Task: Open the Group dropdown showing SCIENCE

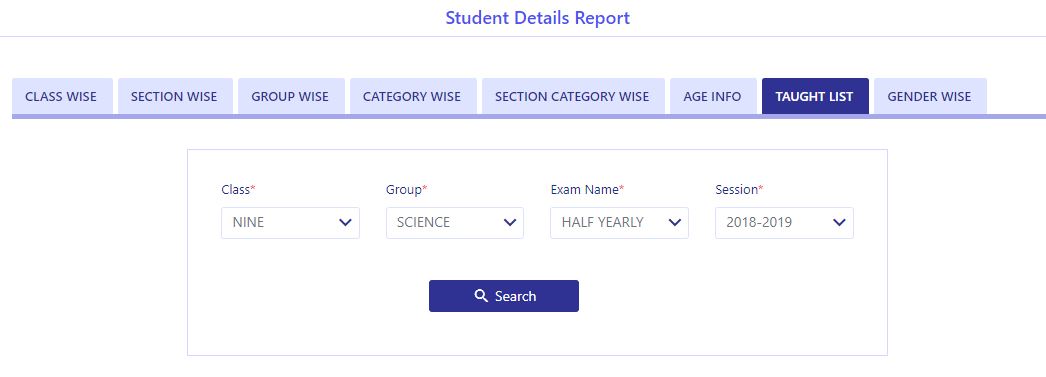Action: click(455, 223)
